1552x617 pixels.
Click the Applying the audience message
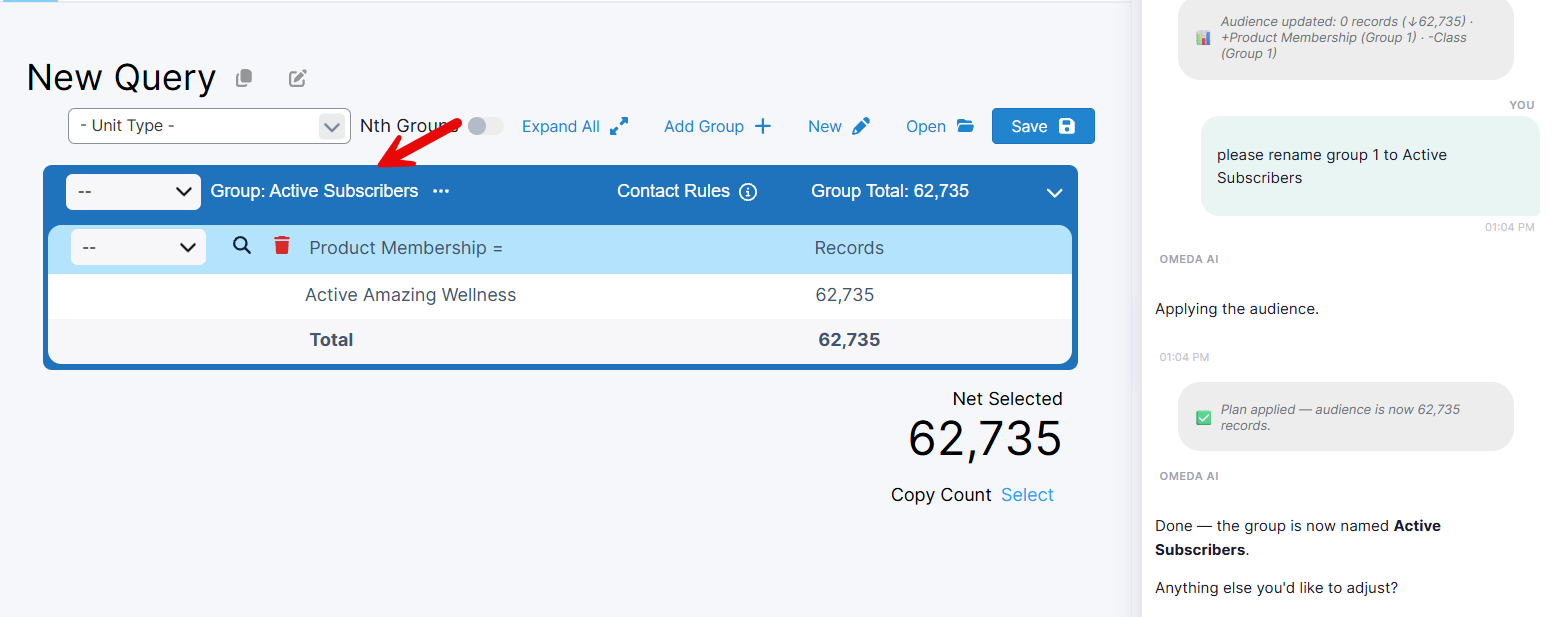[1237, 309]
